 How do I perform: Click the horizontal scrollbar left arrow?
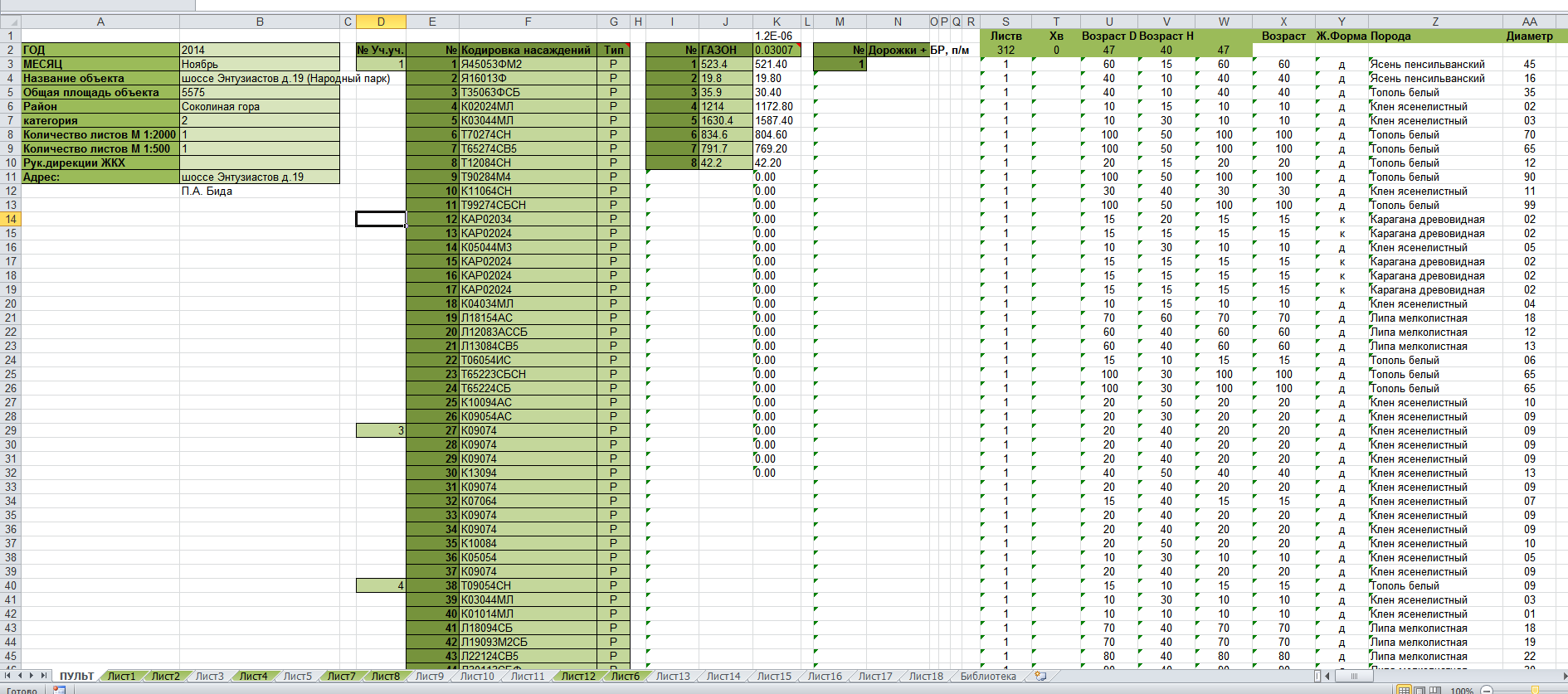click(1326, 677)
